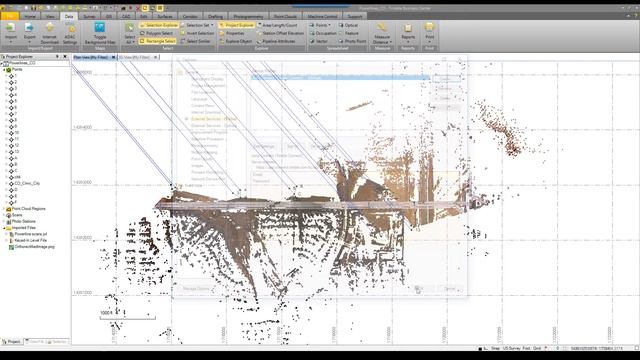Open ADAC Settings

click(x=70, y=33)
